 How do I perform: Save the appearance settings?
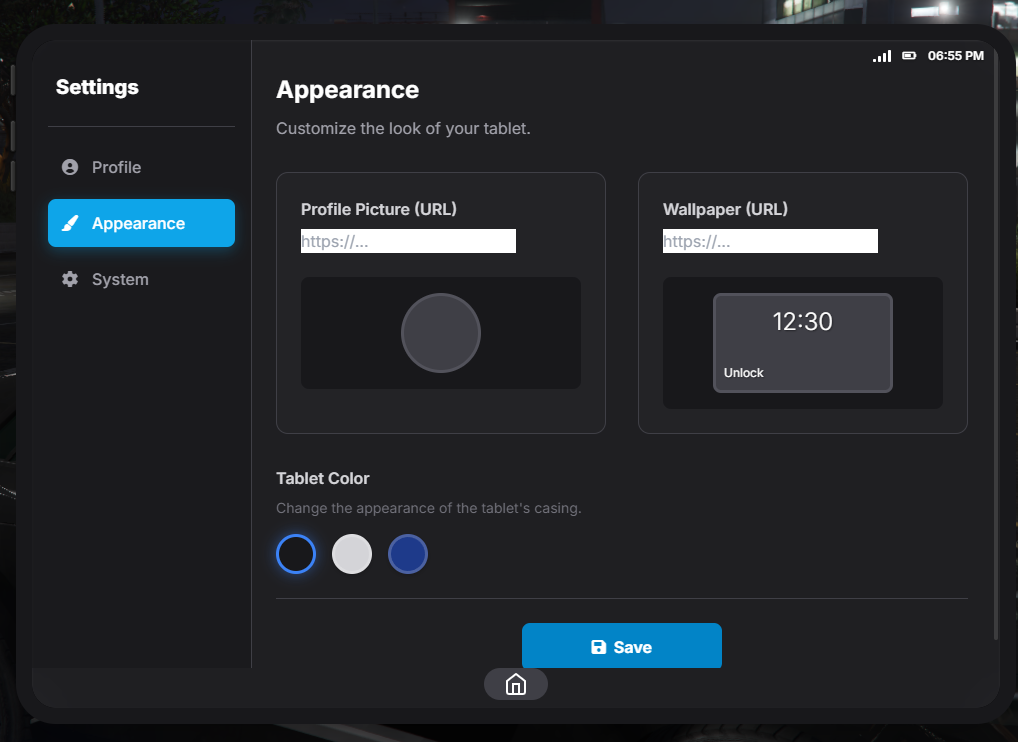pyautogui.click(x=621, y=646)
